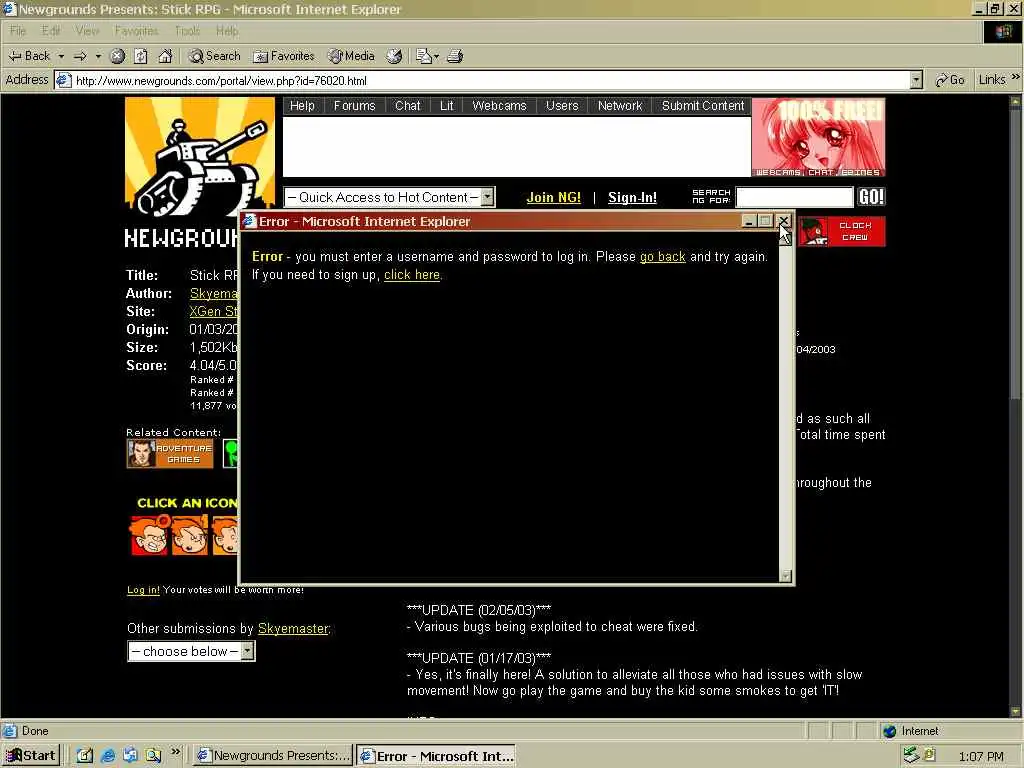The width and height of the screenshot is (1024, 768).
Task: Open the Forums nav tab
Action: coord(355,106)
